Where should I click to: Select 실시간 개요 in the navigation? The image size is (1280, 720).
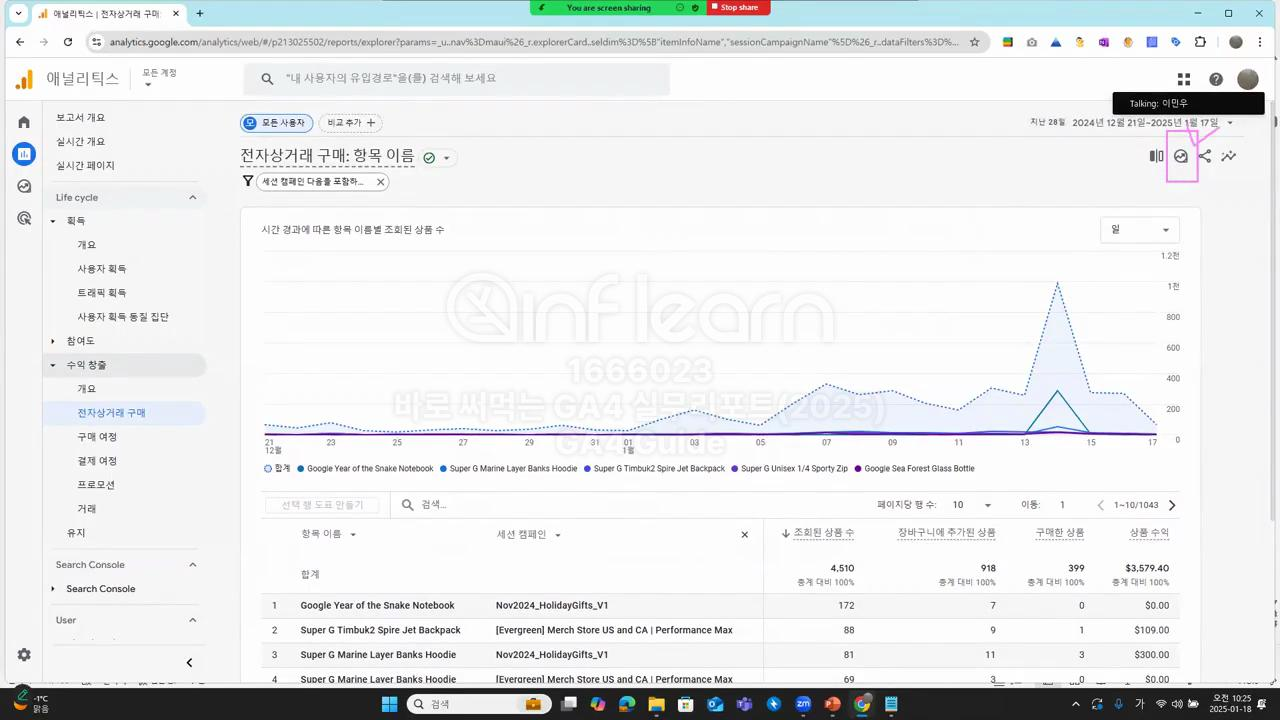tap(80, 142)
